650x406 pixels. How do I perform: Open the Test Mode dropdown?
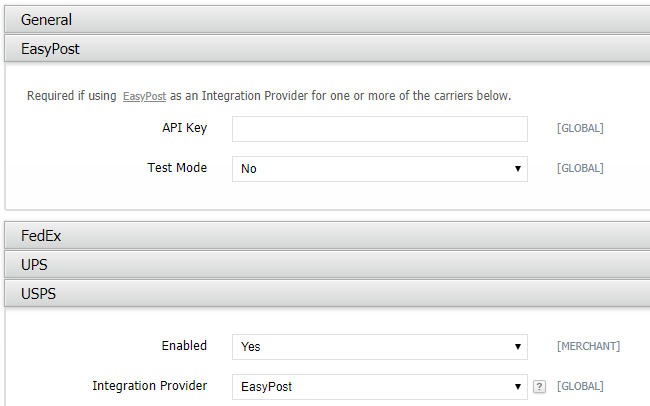[x=379, y=169]
